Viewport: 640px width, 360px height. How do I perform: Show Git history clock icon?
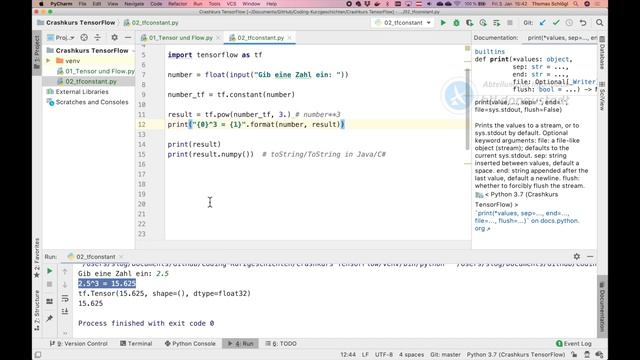click(x=569, y=23)
